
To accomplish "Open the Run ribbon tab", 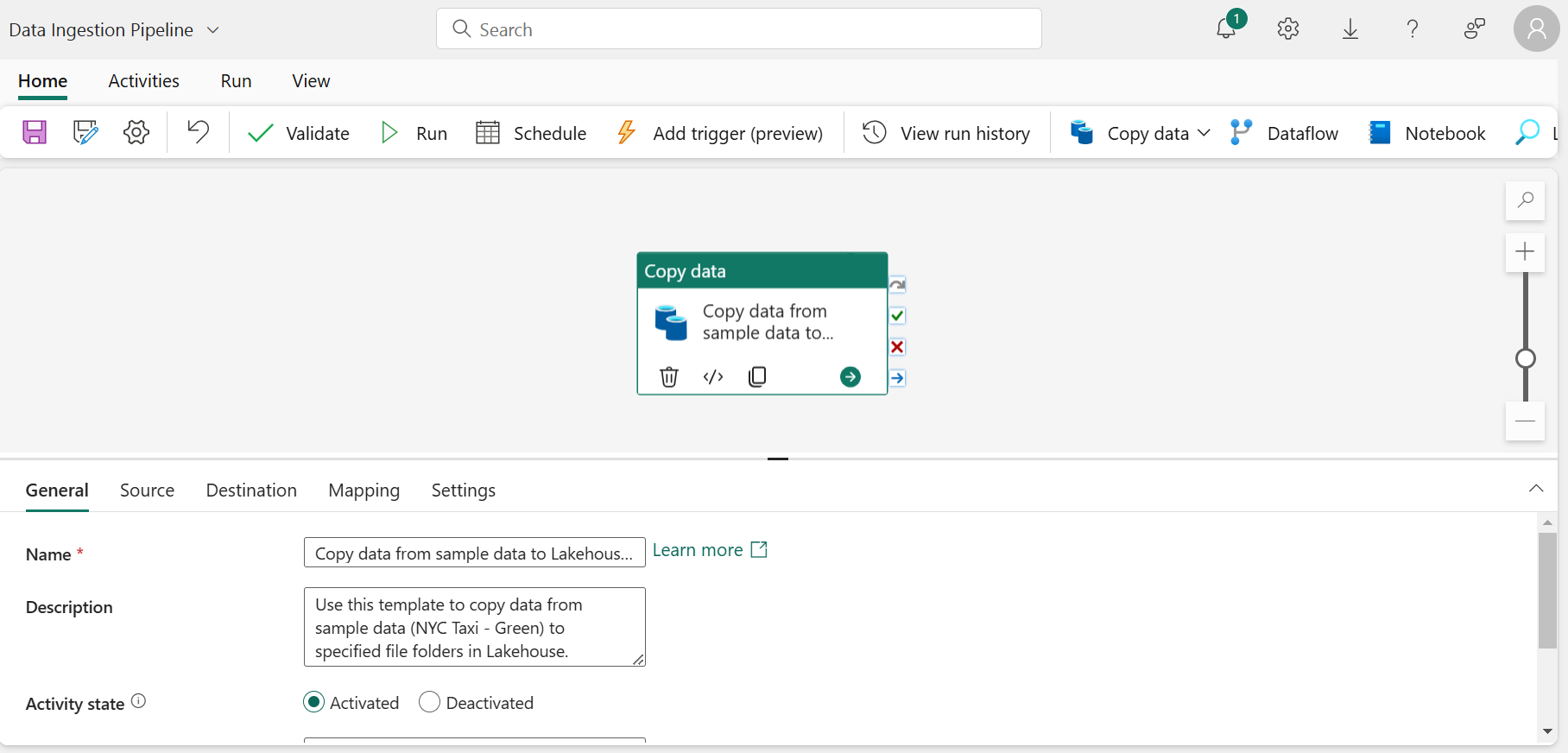I will pyautogui.click(x=236, y=81).
